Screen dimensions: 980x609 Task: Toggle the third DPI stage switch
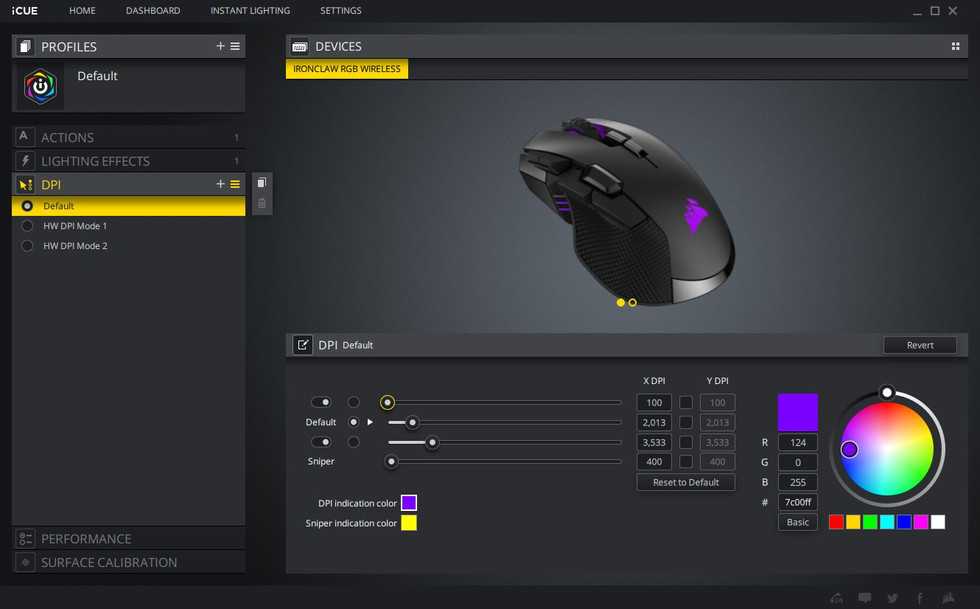click(321, 442)
